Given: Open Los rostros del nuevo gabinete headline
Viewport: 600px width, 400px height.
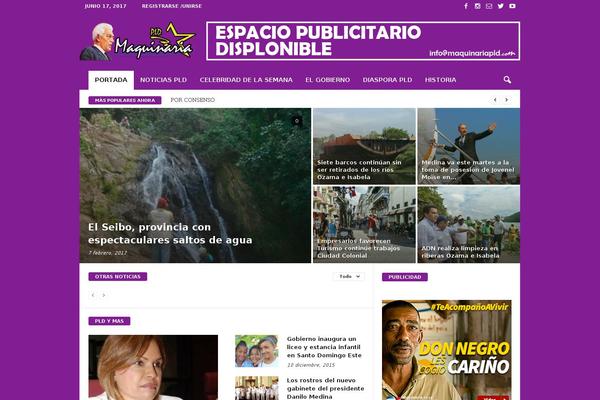Looking at the screenshot, I should coord(325,389).
